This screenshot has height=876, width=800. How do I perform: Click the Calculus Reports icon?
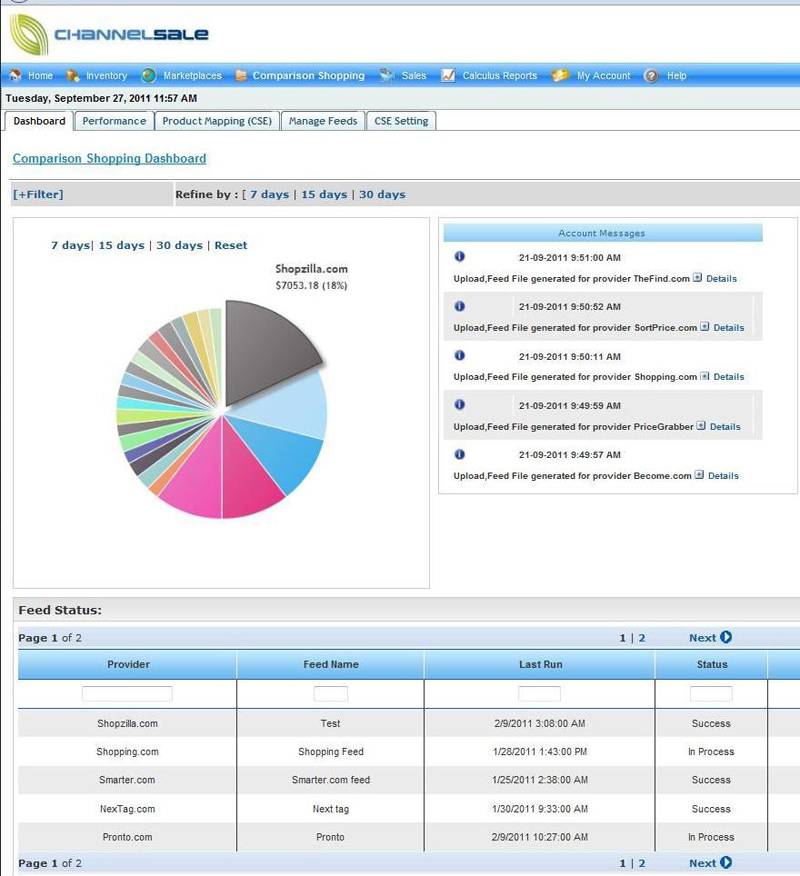(x=446, y=75)
